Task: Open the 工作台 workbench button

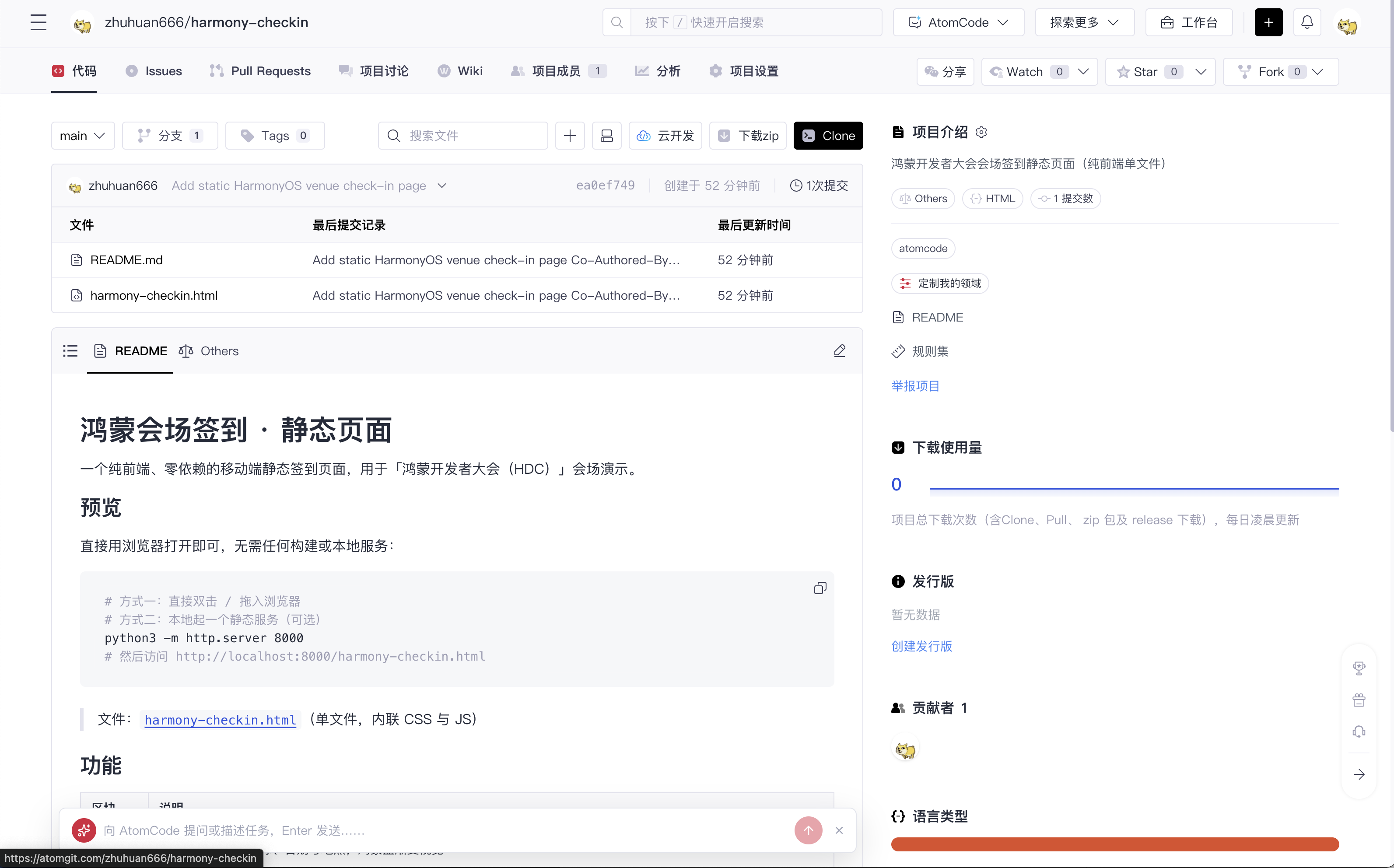Action: pyautogui.click(x=1188, y=22)
